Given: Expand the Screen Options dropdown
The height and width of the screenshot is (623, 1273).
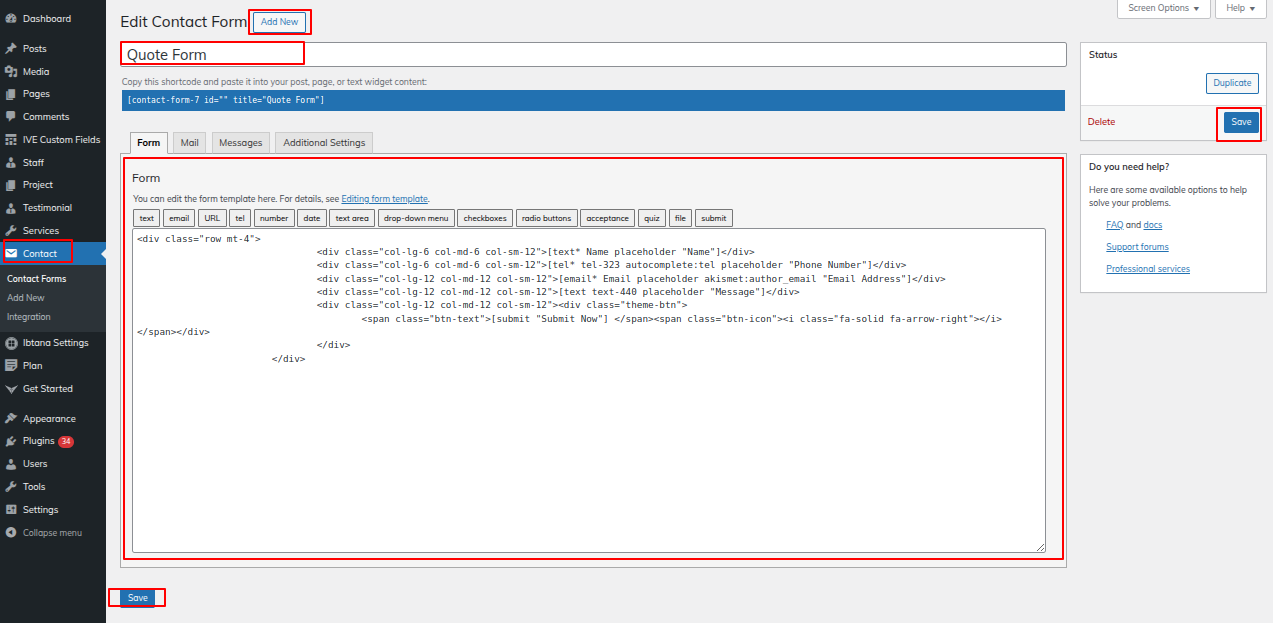Looking at the screenshot, I should [x=1163, y=8].
